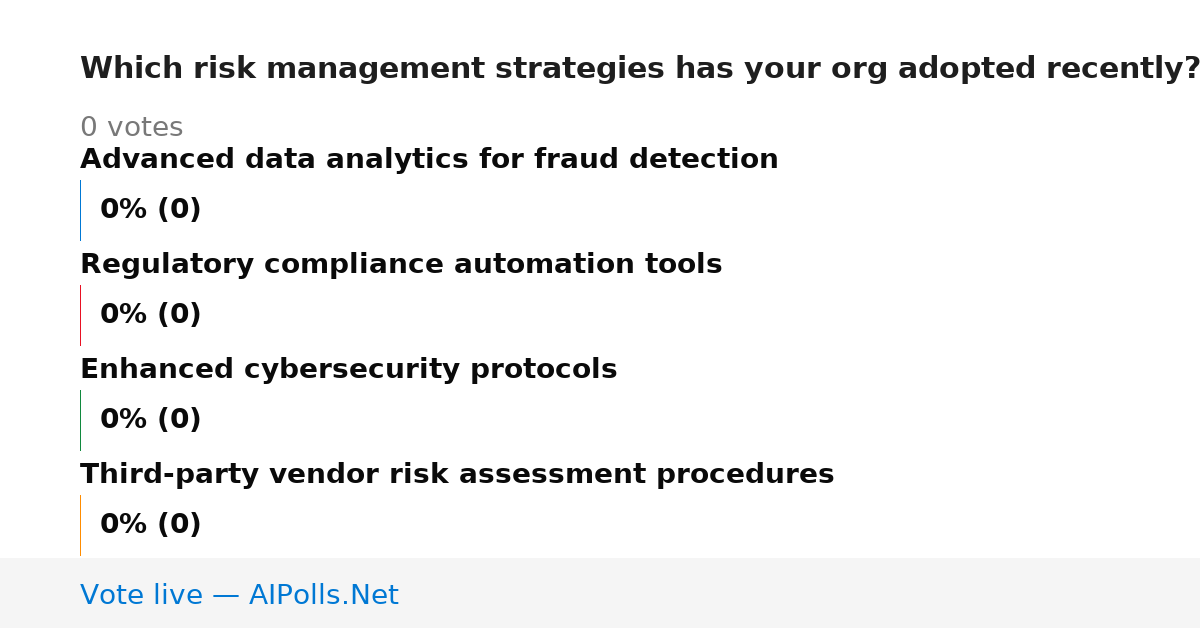Select 'Advanced data analytics for fraud detection' option

click(x=429, y=160)
